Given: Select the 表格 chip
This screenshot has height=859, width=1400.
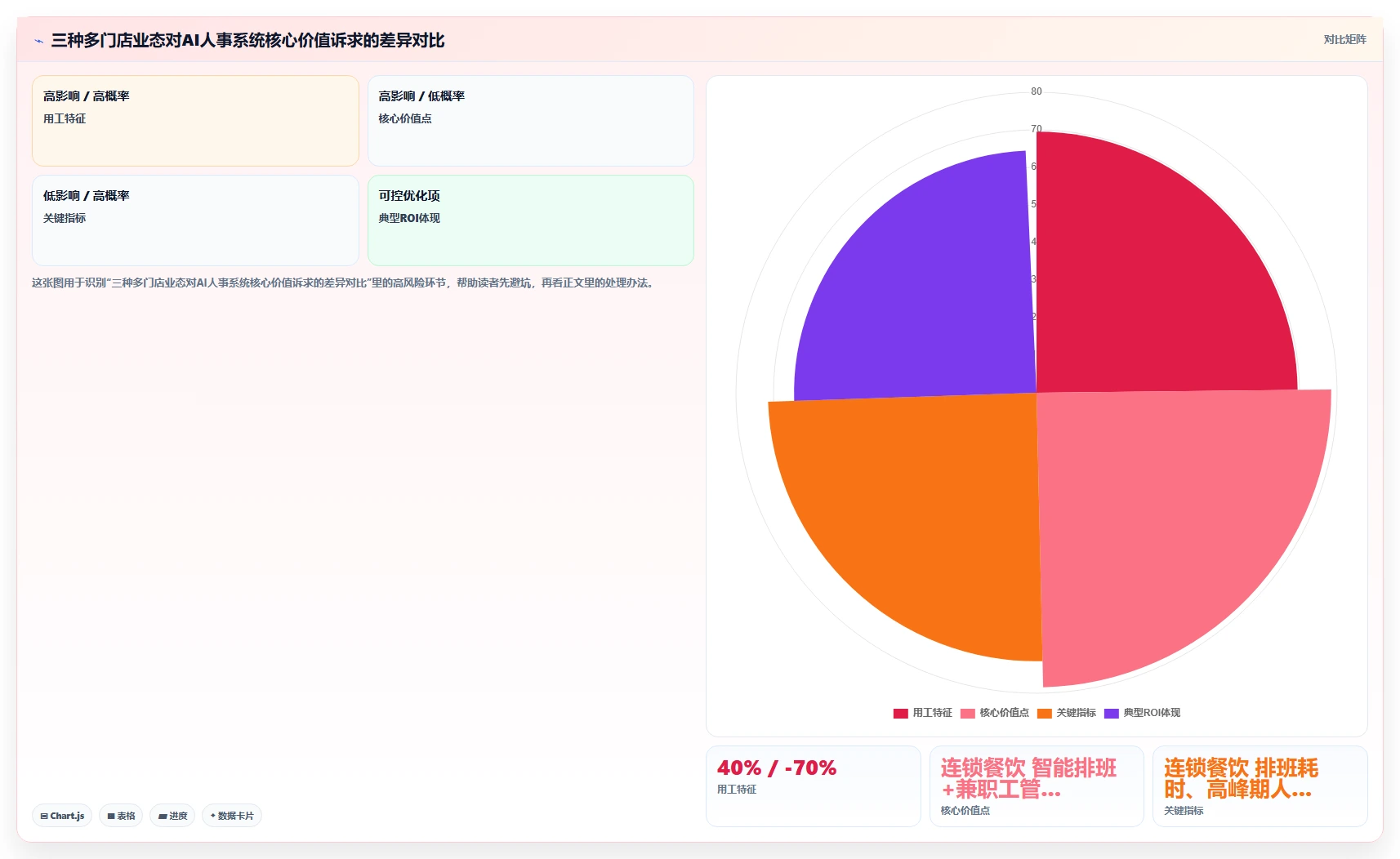Looking at the screenshot, I should [x=121, y=816].
